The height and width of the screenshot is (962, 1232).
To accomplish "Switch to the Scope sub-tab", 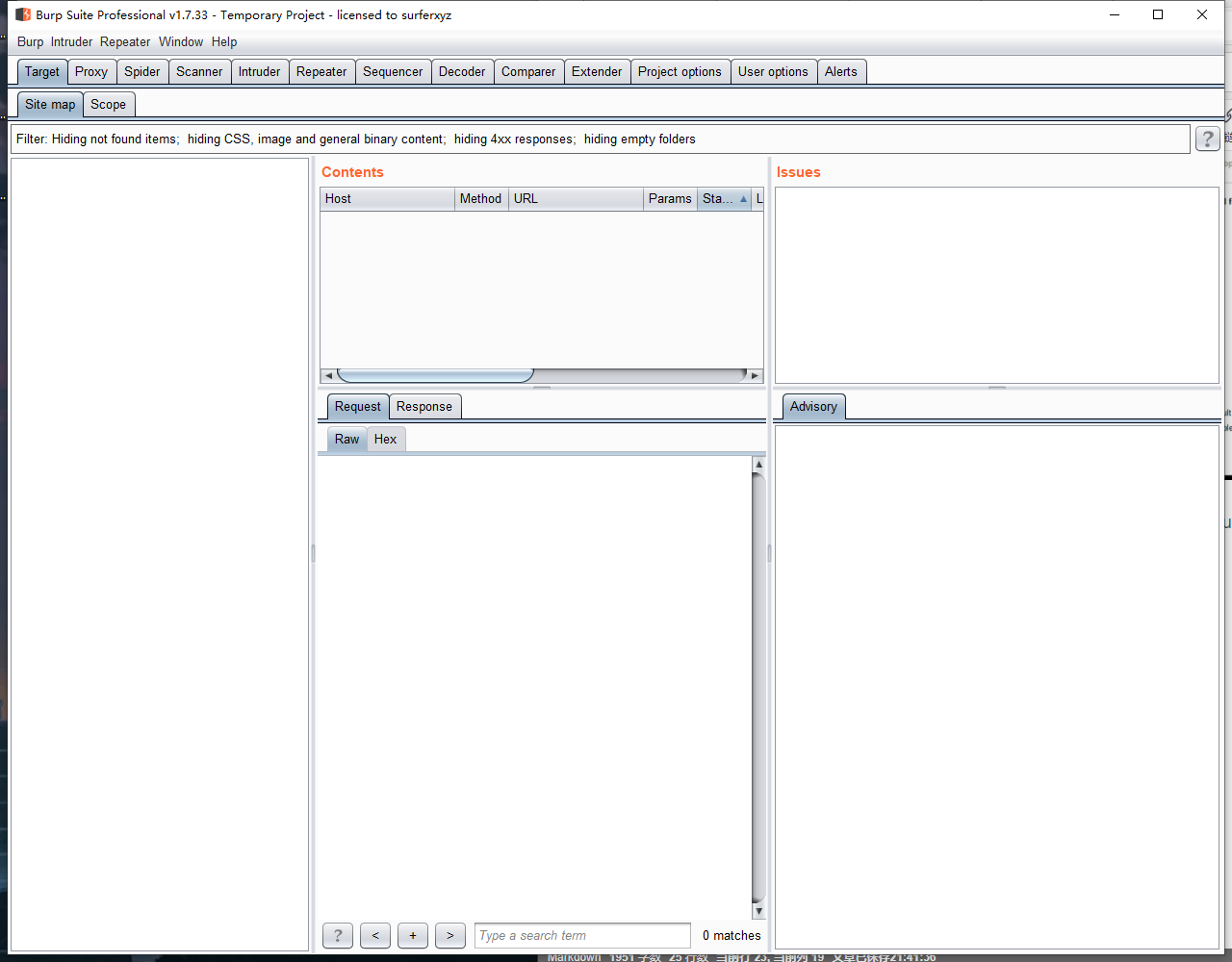I will 108,105.
